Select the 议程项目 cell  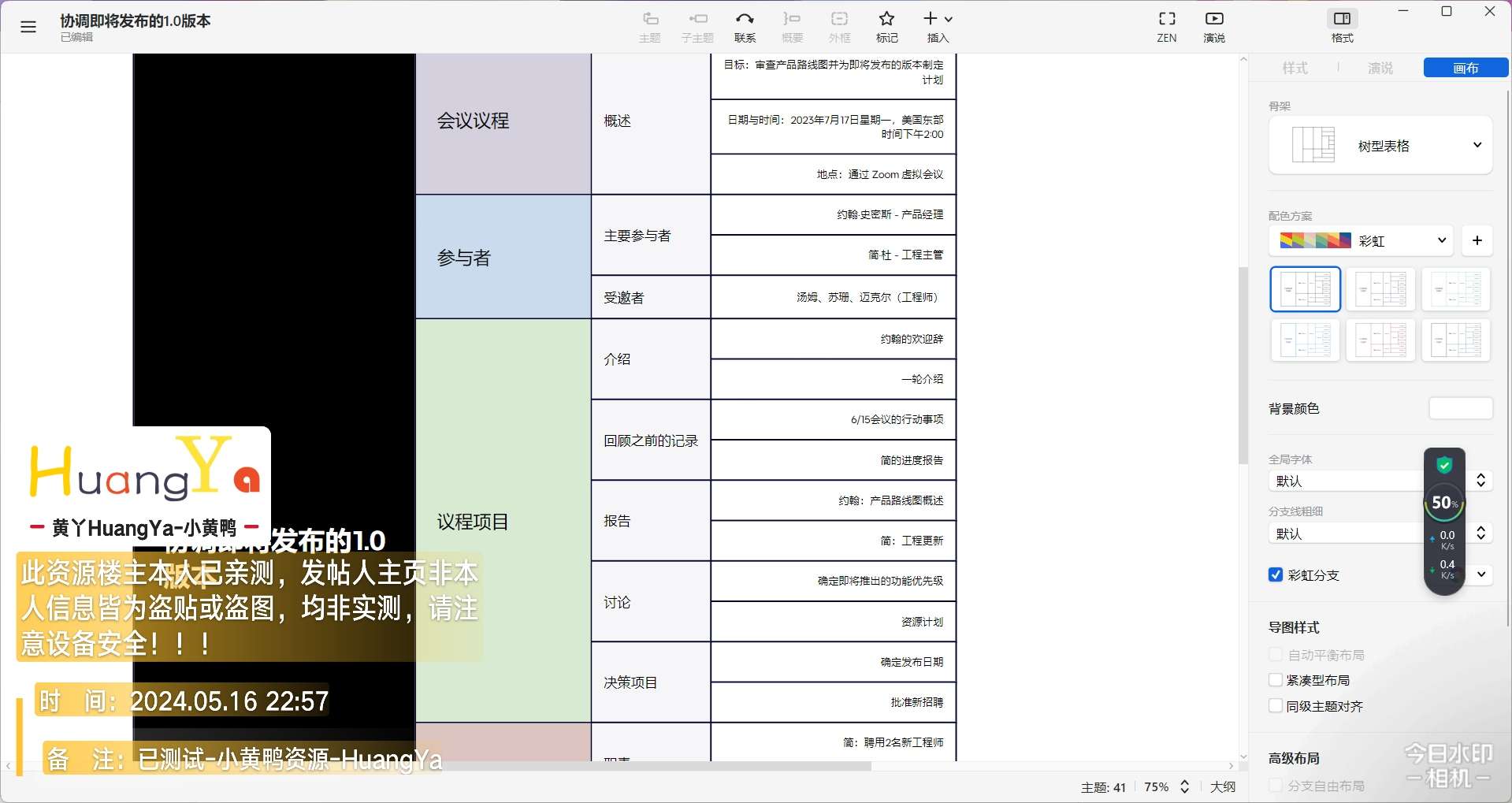(x=503, y=521)
